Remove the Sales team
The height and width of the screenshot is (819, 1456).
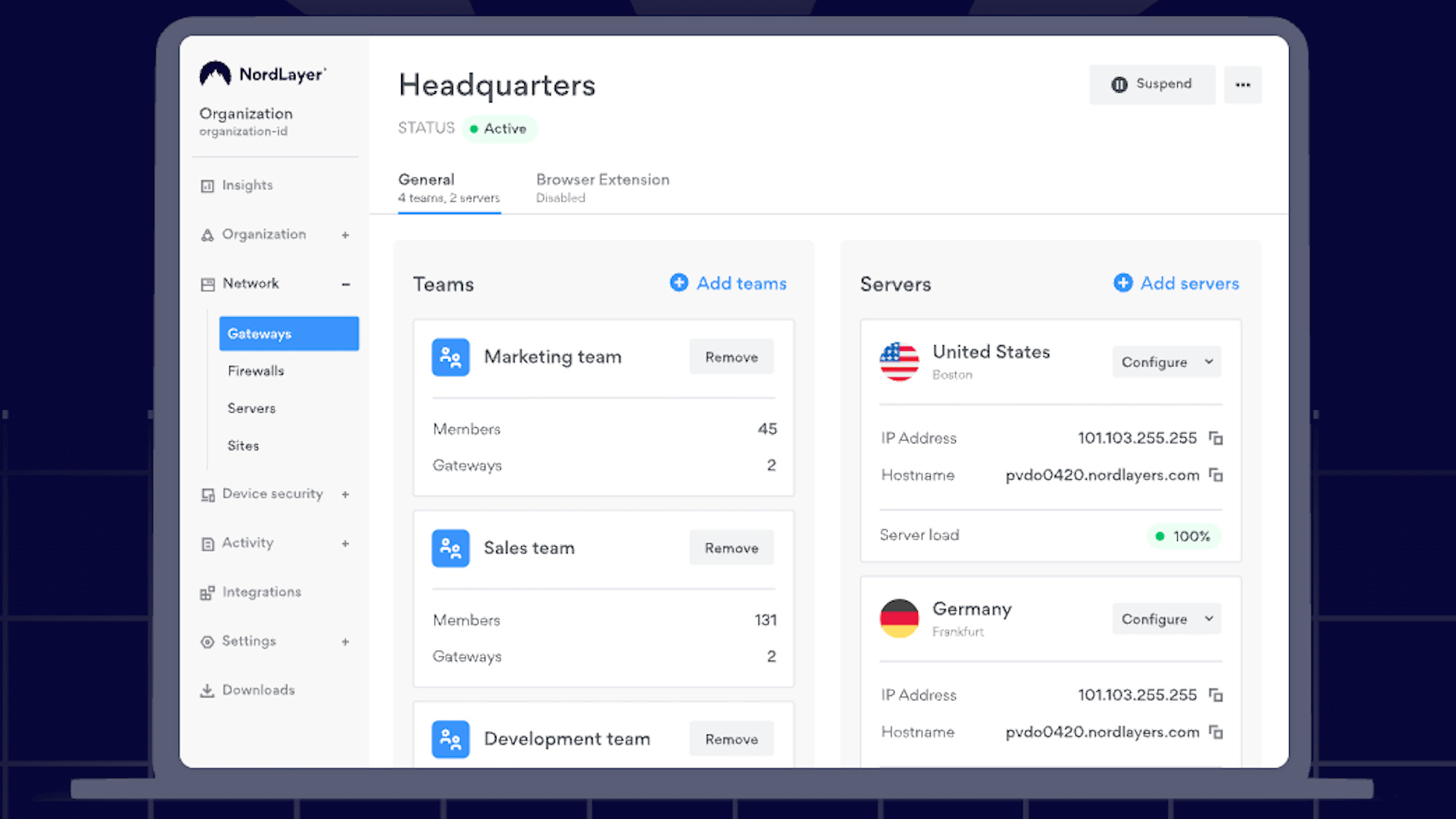[731, 547]
